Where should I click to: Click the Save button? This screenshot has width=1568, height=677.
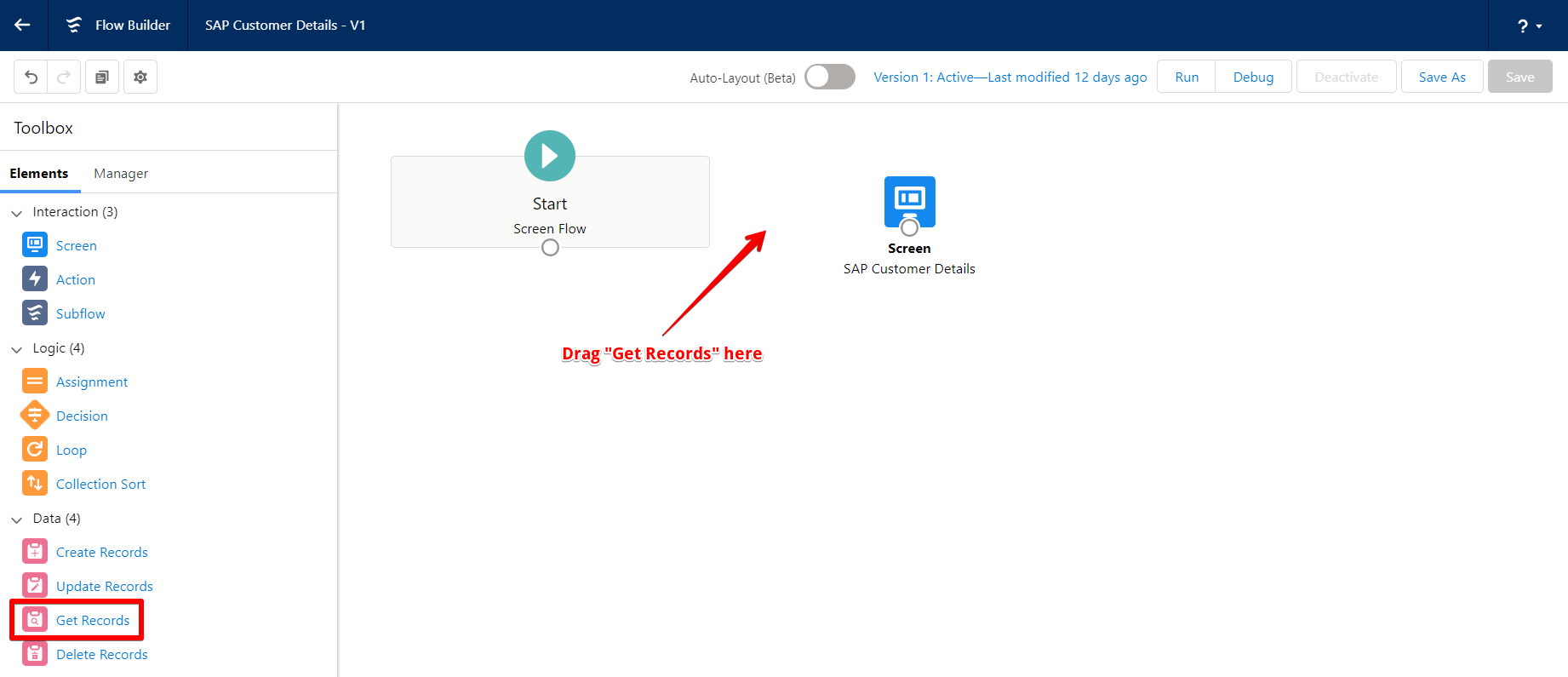tap(1520, 77)
